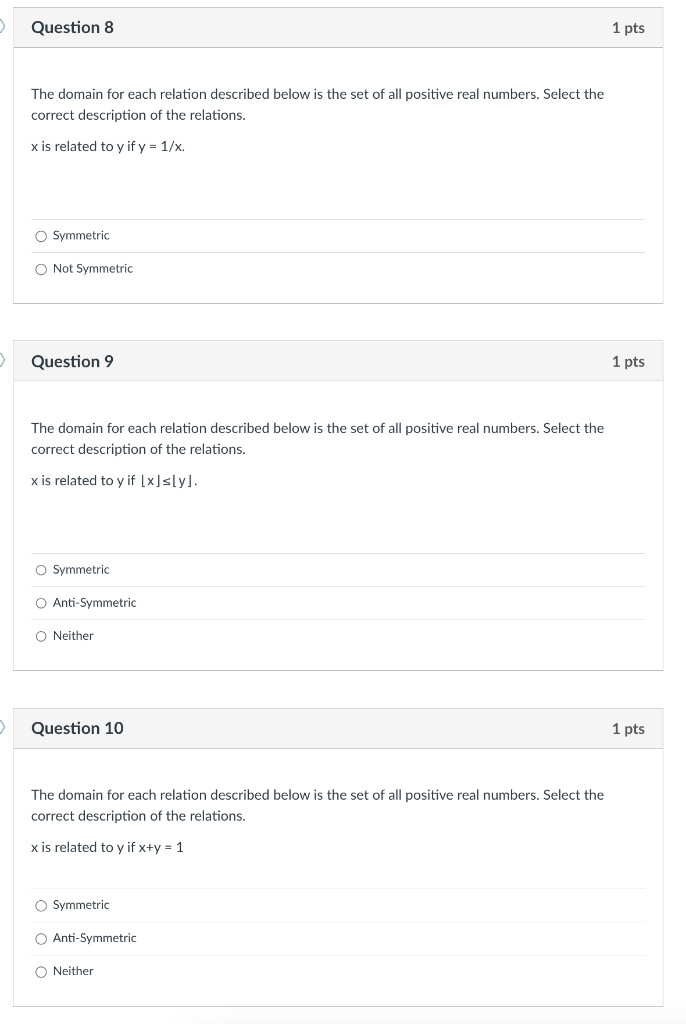Image resolution: width=686 pixels, height=1024 pixels.
Task: Click the 1 pts label for Question 8
Action: click(628, 27)
